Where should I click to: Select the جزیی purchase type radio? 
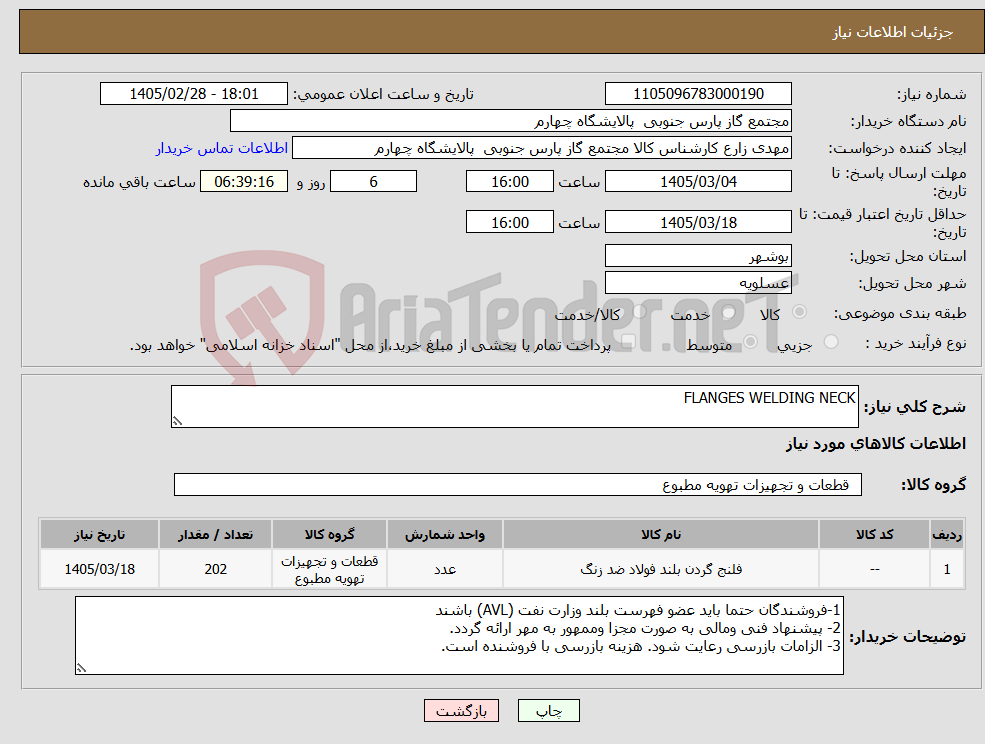tap(831, 342)
